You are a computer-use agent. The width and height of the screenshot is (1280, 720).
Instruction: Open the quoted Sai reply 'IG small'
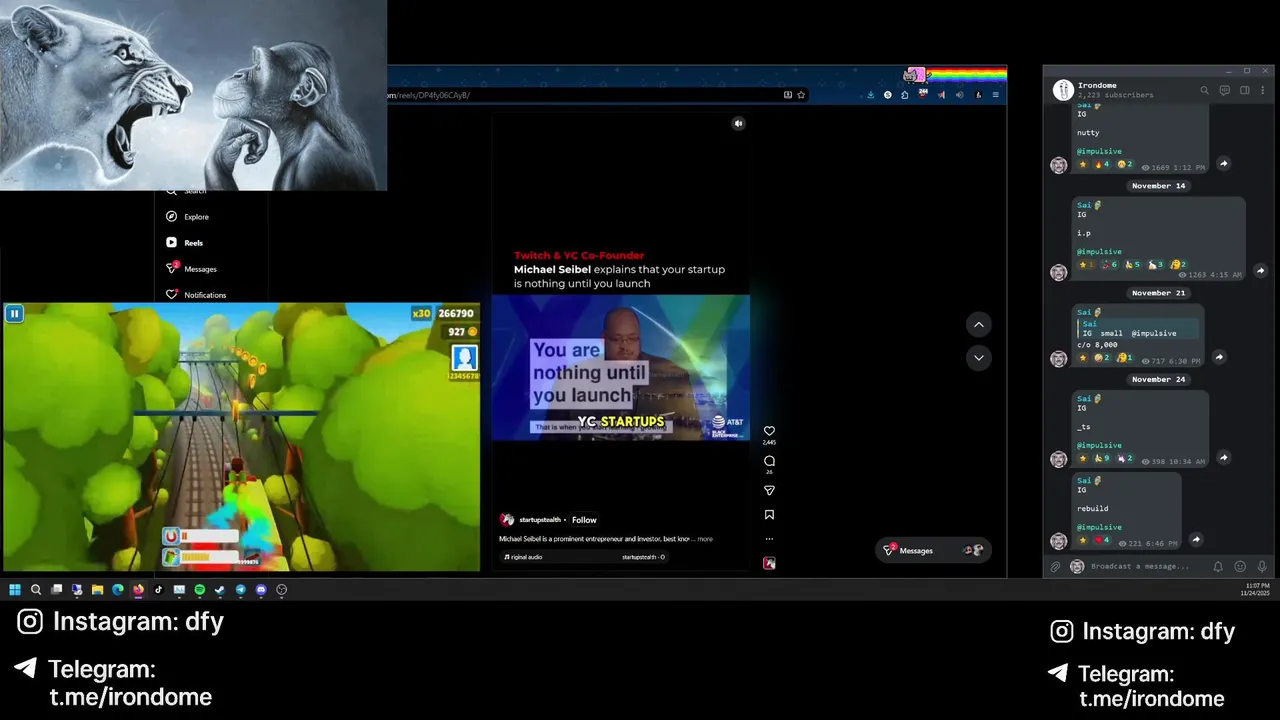pos(1136,328)
